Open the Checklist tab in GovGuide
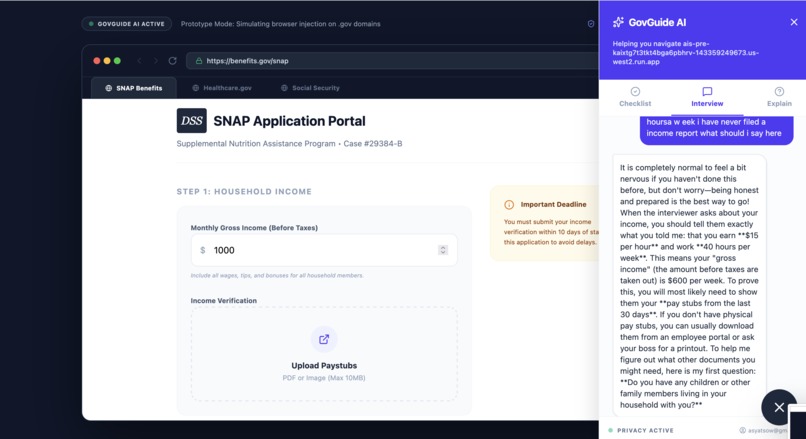The height and width of the screenshot is (439, 806). (635, 97)
